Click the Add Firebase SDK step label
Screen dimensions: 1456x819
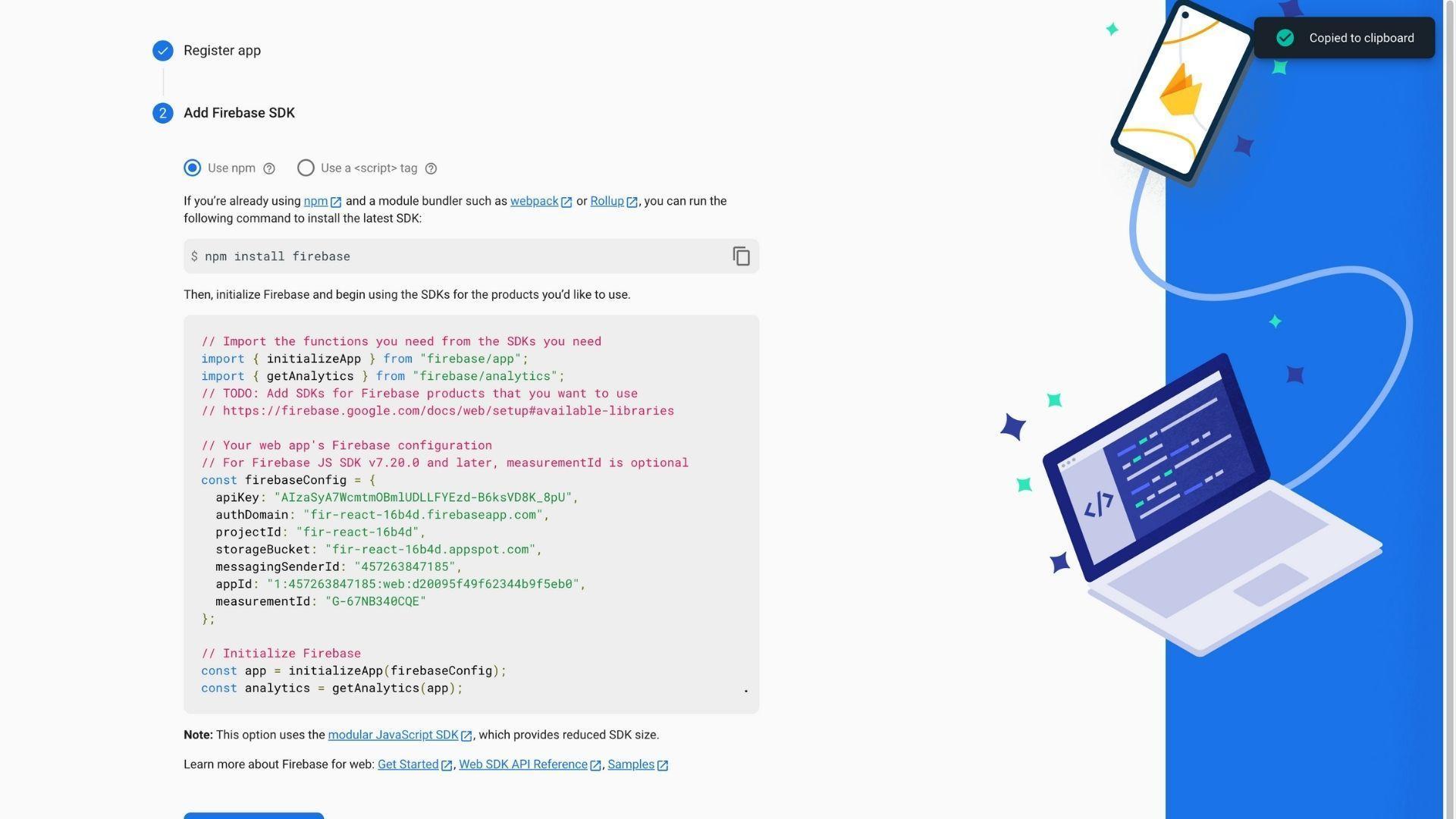239,113
